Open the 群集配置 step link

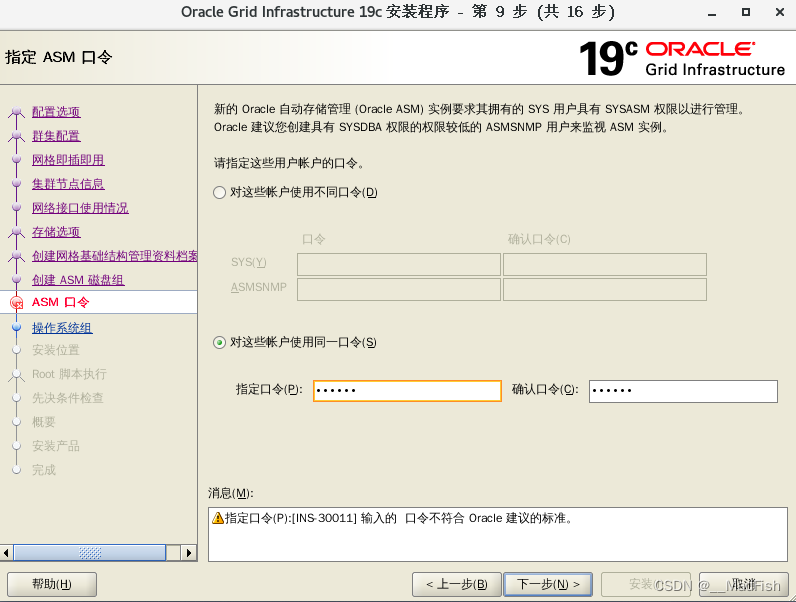click(56, 136)
